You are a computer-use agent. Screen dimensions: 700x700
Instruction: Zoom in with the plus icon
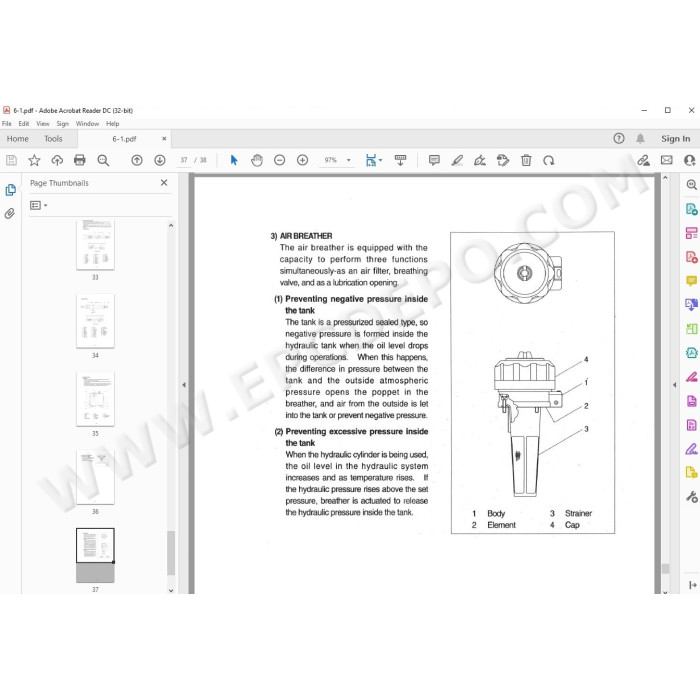click(x=303, y=160)
